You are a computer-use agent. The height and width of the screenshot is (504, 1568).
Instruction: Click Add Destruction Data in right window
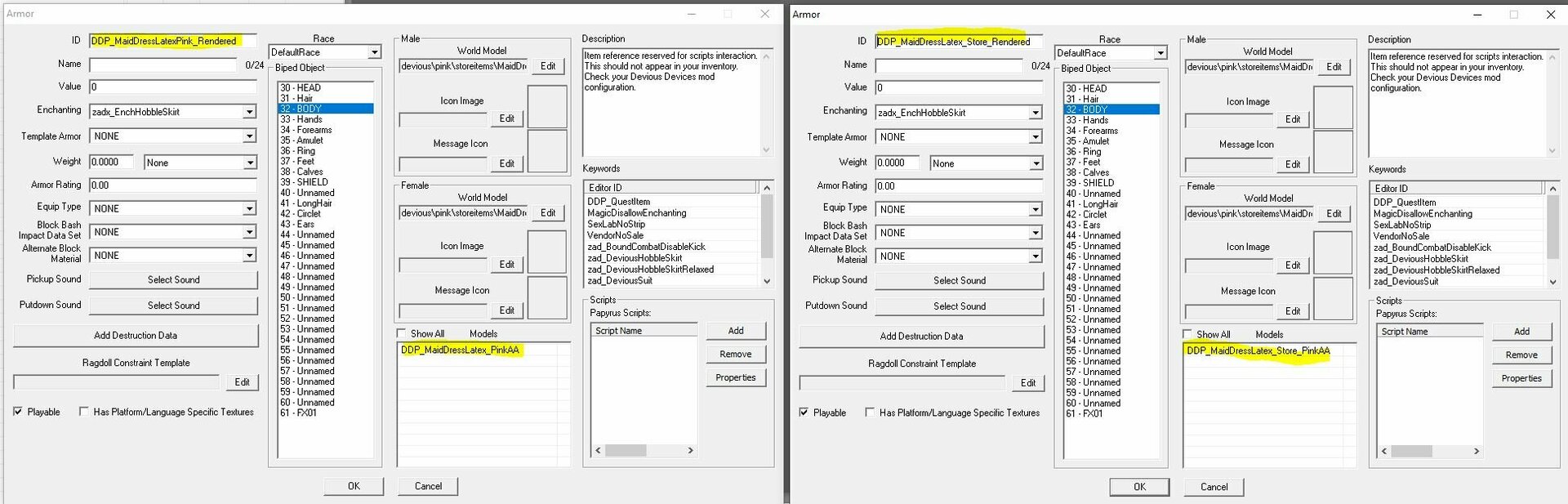tap(922, 337)
